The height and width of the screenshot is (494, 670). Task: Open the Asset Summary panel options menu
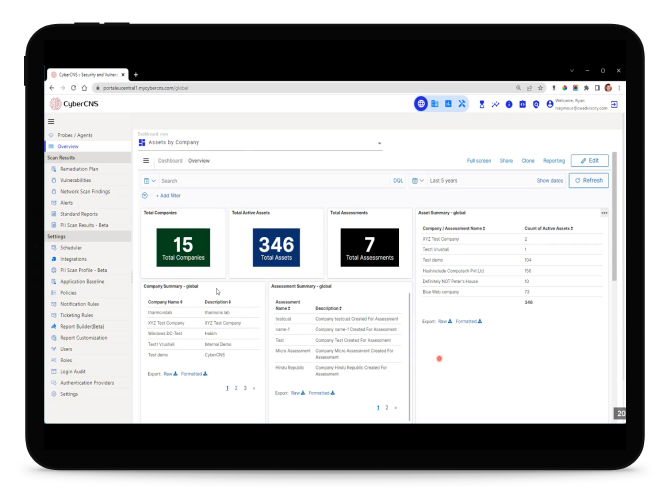pyautogui.click(x=603, y=213)
